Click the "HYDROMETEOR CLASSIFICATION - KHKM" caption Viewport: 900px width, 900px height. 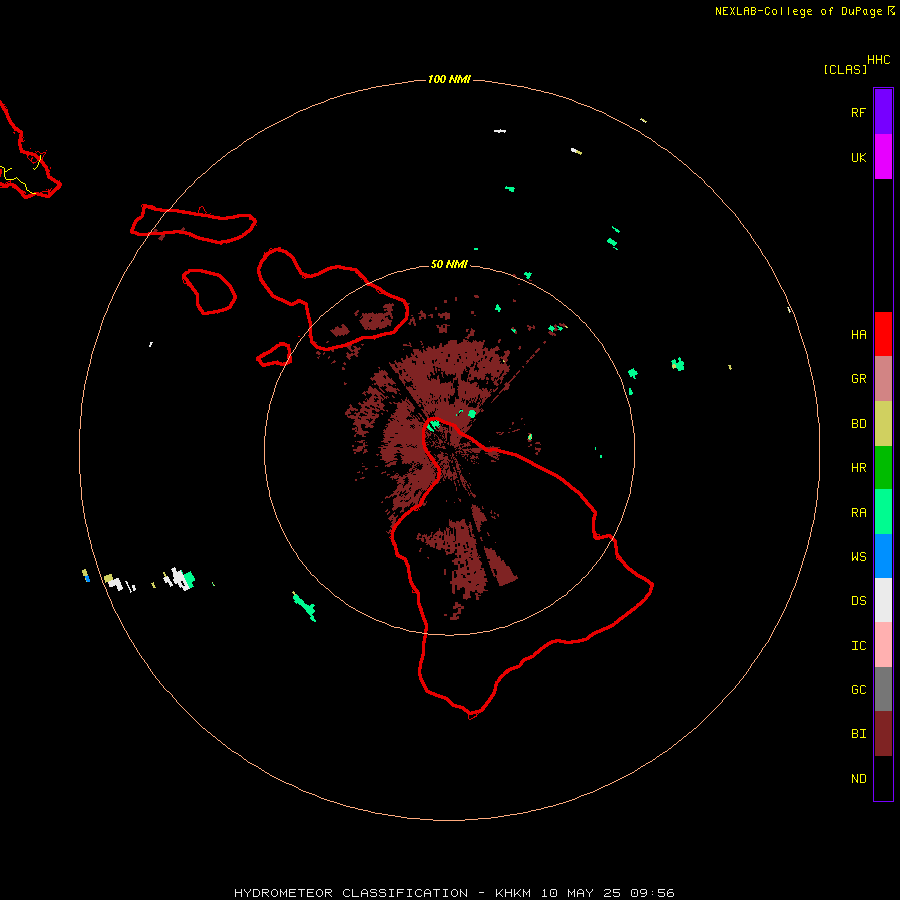(382, 893)
